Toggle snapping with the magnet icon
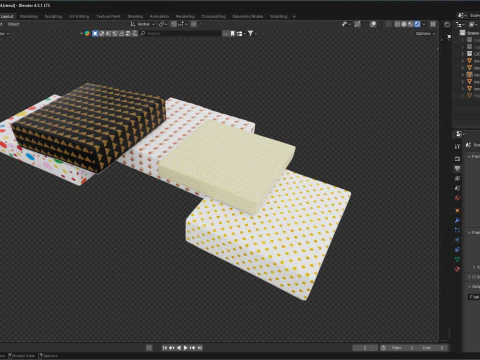Viewport: 480px width, 360px height. 174,24
